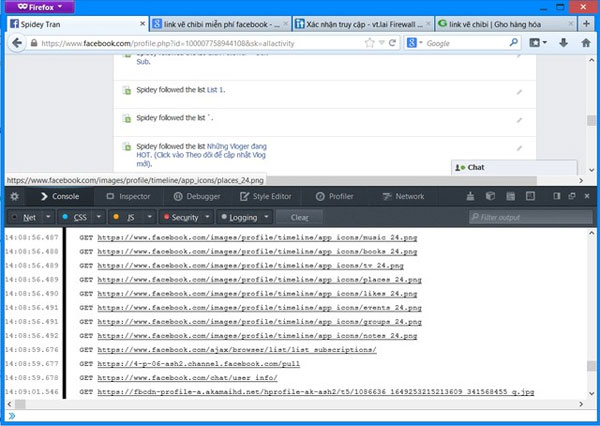
Task: Open a new tab with plus button
Action: pos(586,24)
